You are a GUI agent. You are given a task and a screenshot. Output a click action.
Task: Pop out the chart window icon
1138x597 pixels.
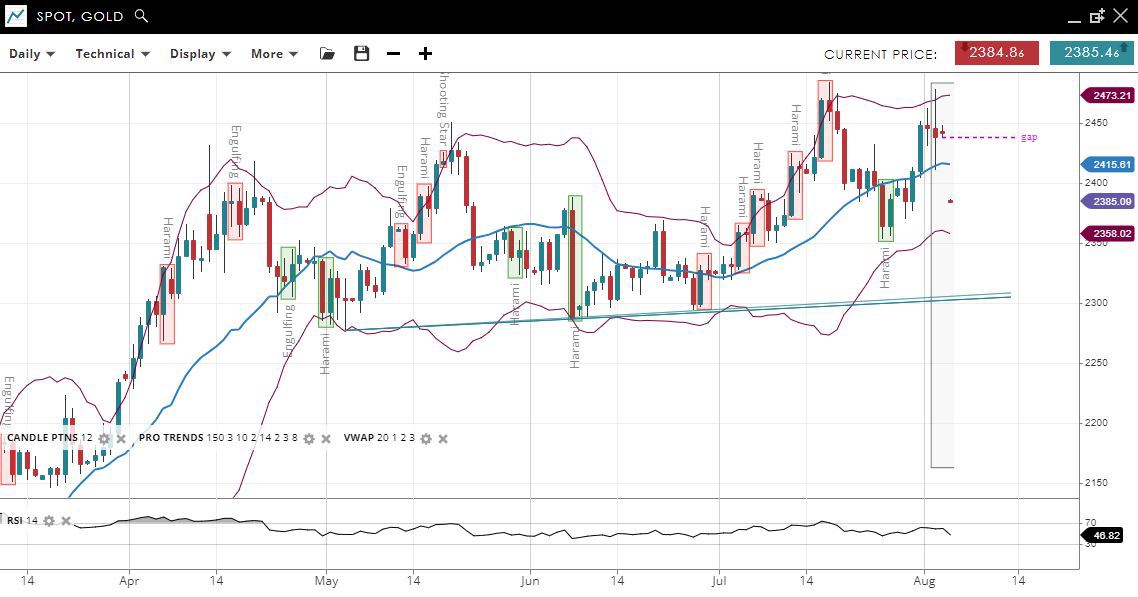pyautogui.click(x=1097, y=16)
